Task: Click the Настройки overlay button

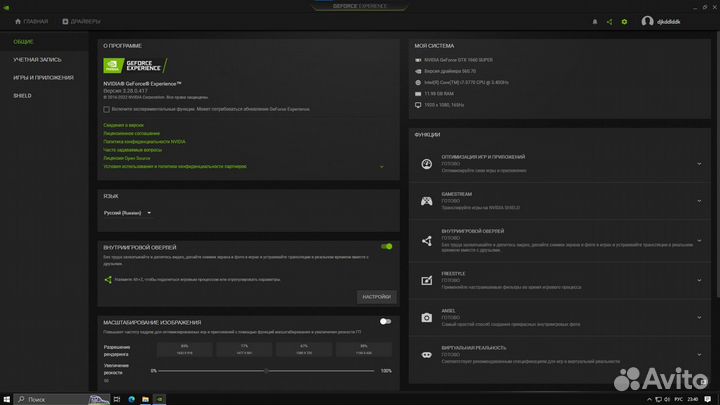Action: pos(376,297)
